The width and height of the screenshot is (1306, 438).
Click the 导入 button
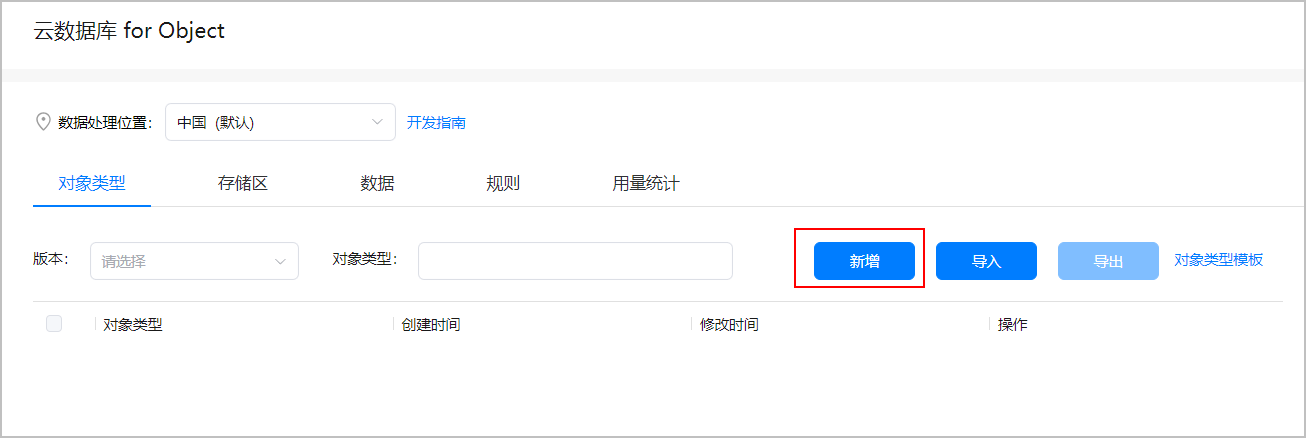986,261
